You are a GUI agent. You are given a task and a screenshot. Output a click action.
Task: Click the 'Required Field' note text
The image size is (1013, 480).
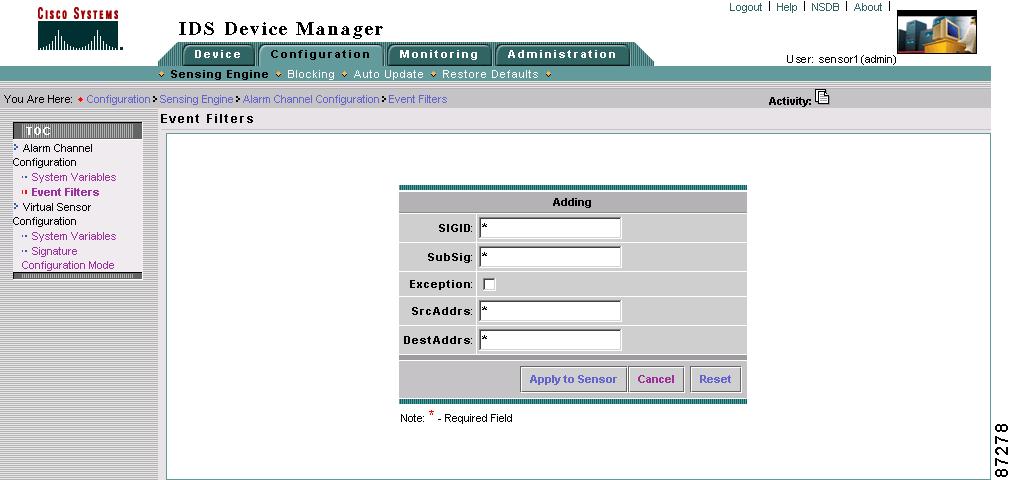tap(478, 419)
